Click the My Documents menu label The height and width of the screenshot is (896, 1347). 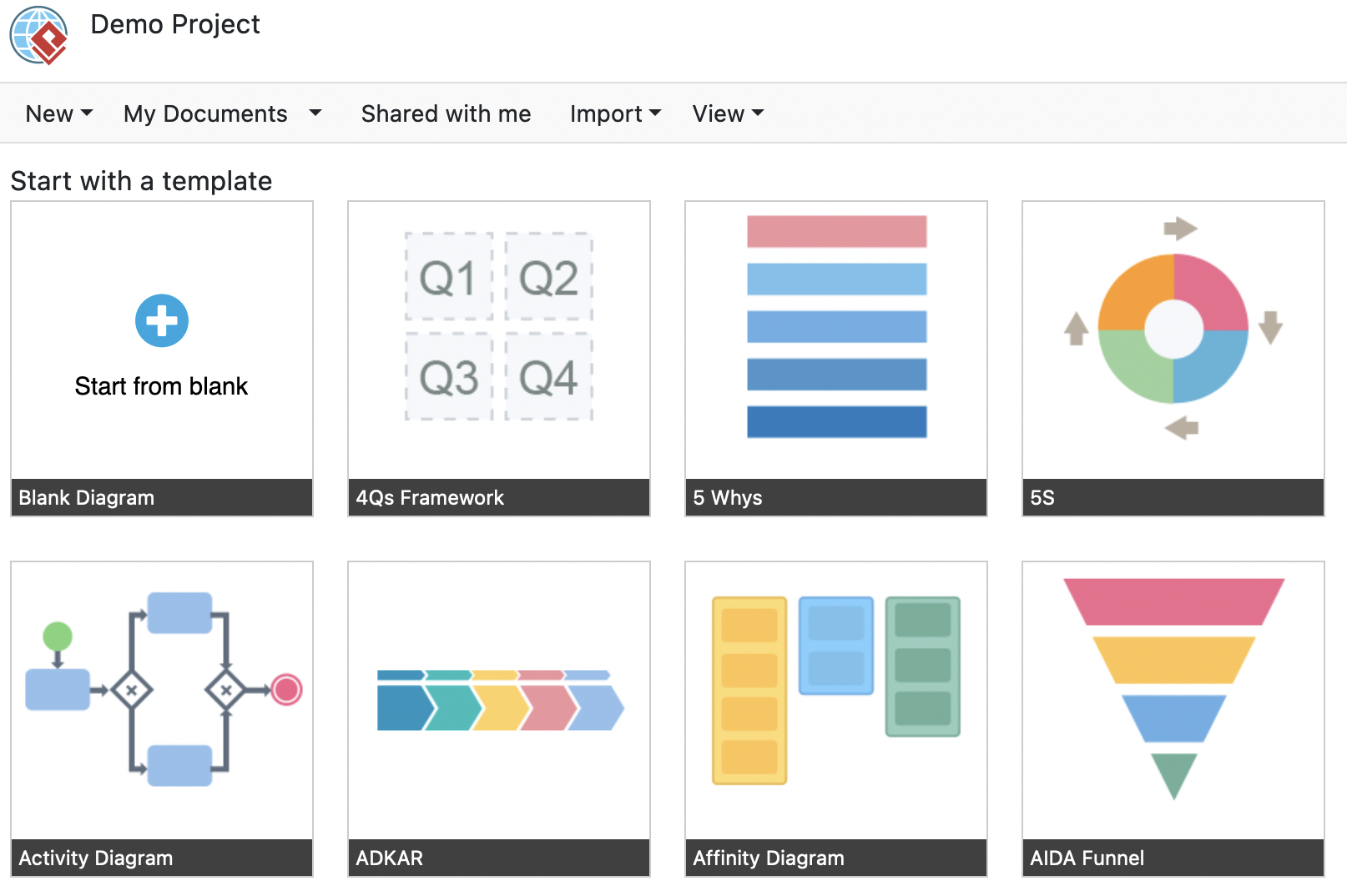[x=205, y=113]
